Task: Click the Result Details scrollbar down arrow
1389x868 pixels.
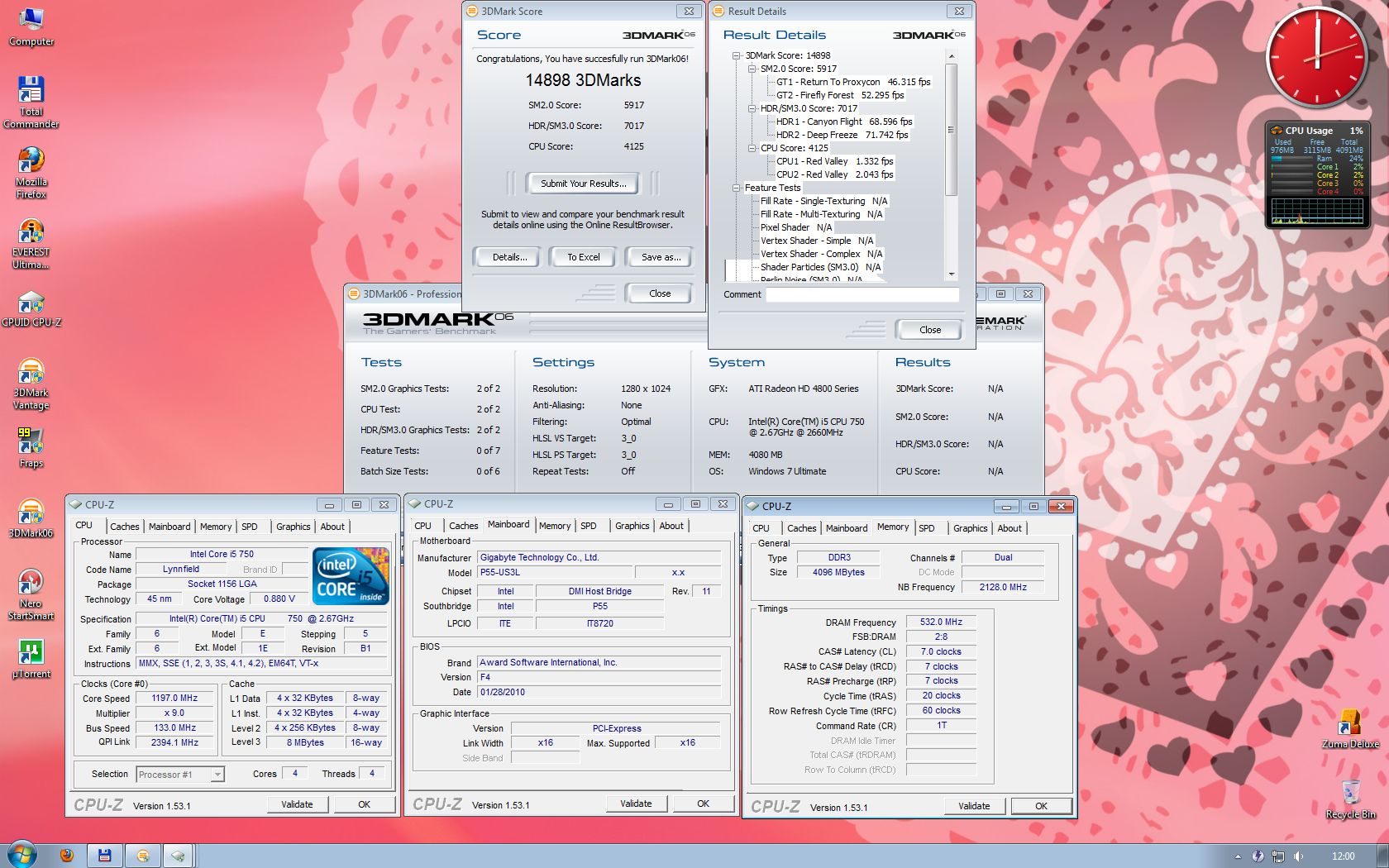Action: pos(951,274)
